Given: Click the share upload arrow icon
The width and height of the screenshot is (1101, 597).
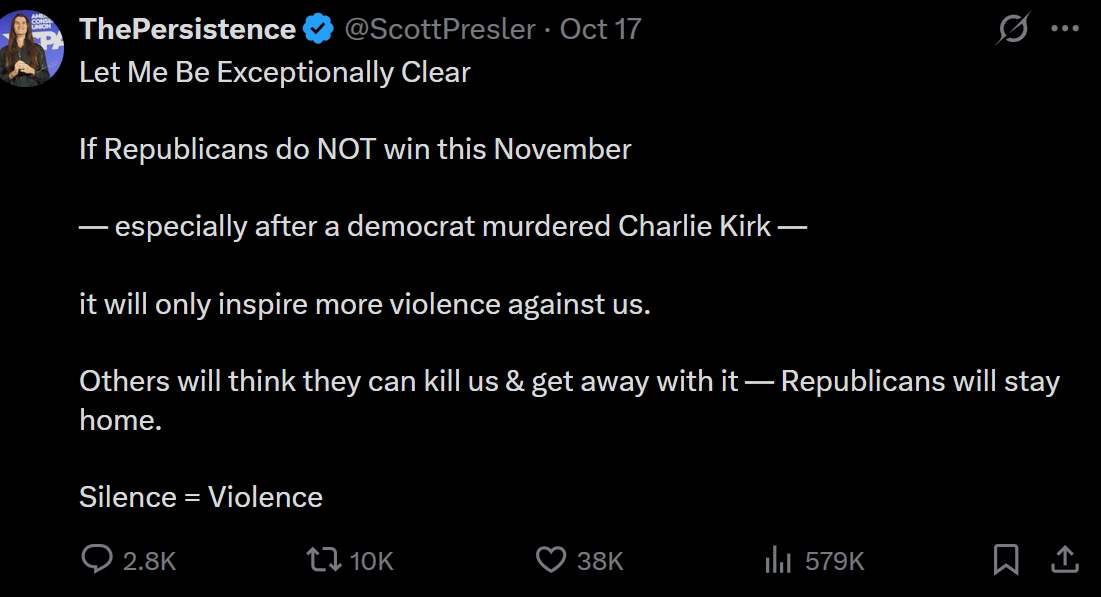Looking at the screenshot, I should point(1065,559).
